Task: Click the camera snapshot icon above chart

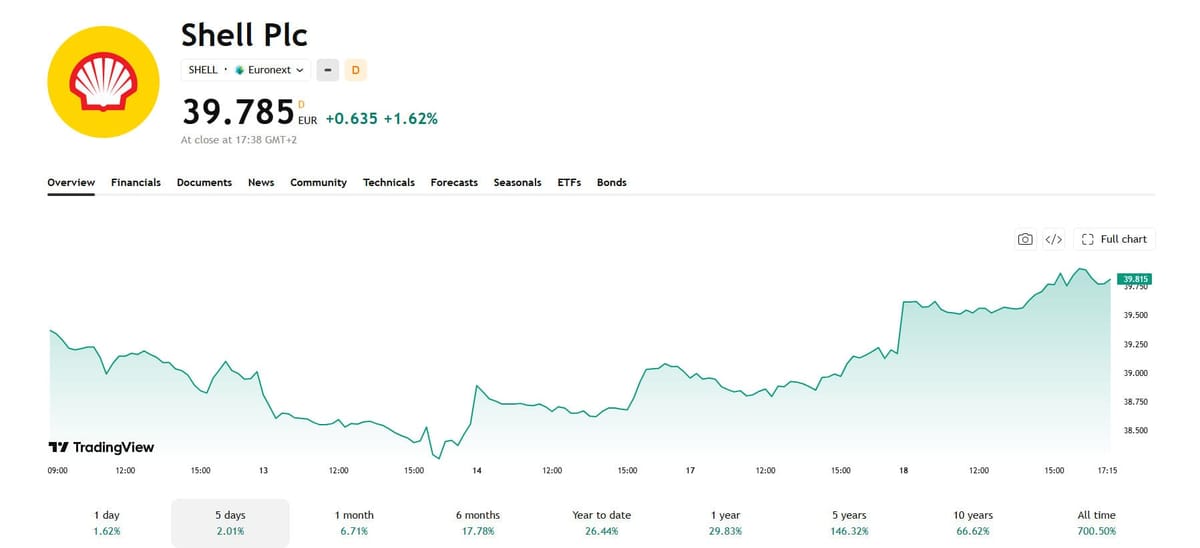Action: click(x=1025, y=239)
